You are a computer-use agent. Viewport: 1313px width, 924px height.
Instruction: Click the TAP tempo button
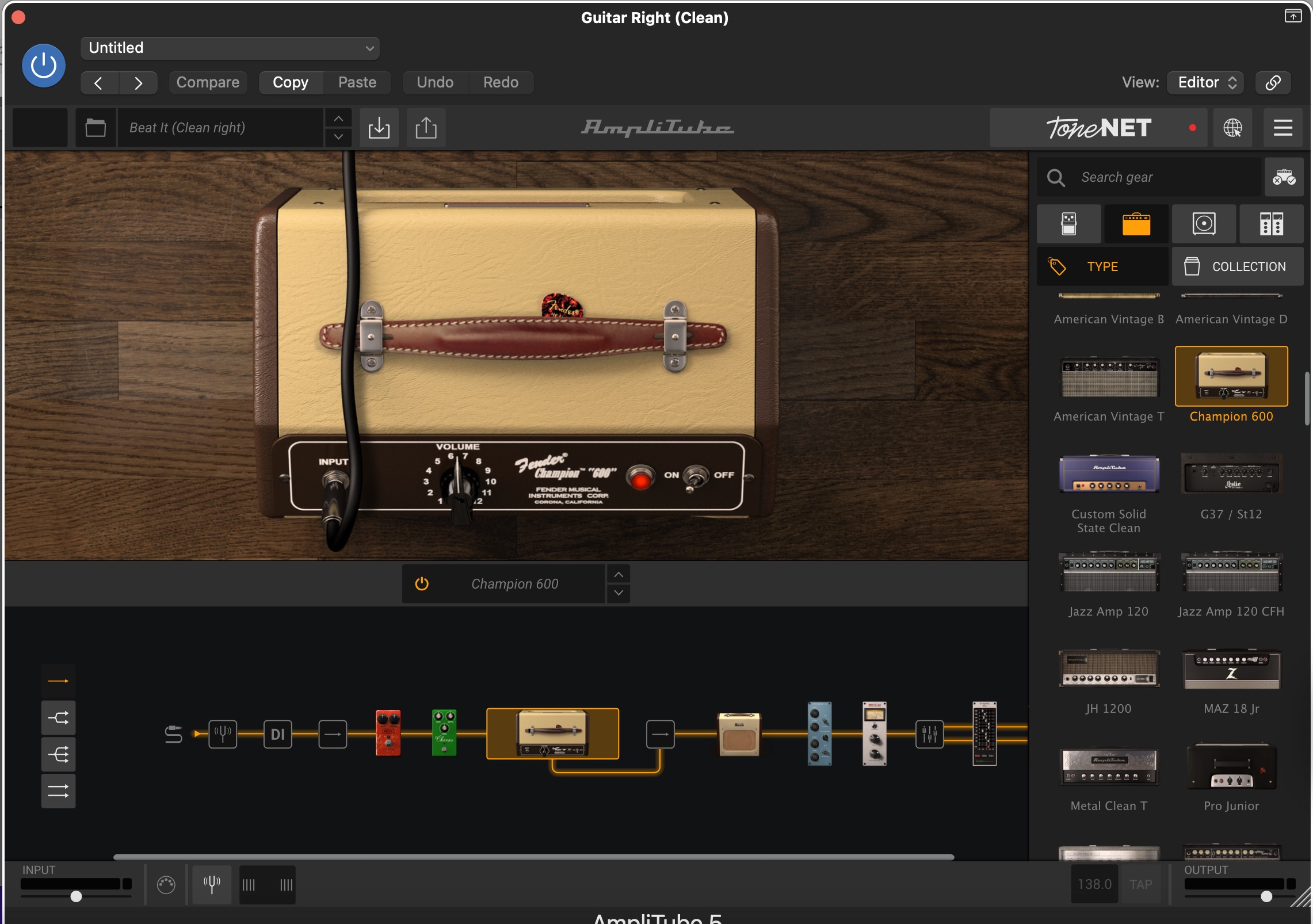1141,885
